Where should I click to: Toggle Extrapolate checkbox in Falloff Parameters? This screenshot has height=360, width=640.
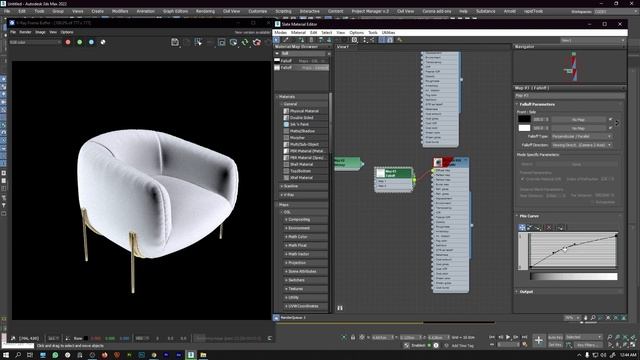coord(593,202)
